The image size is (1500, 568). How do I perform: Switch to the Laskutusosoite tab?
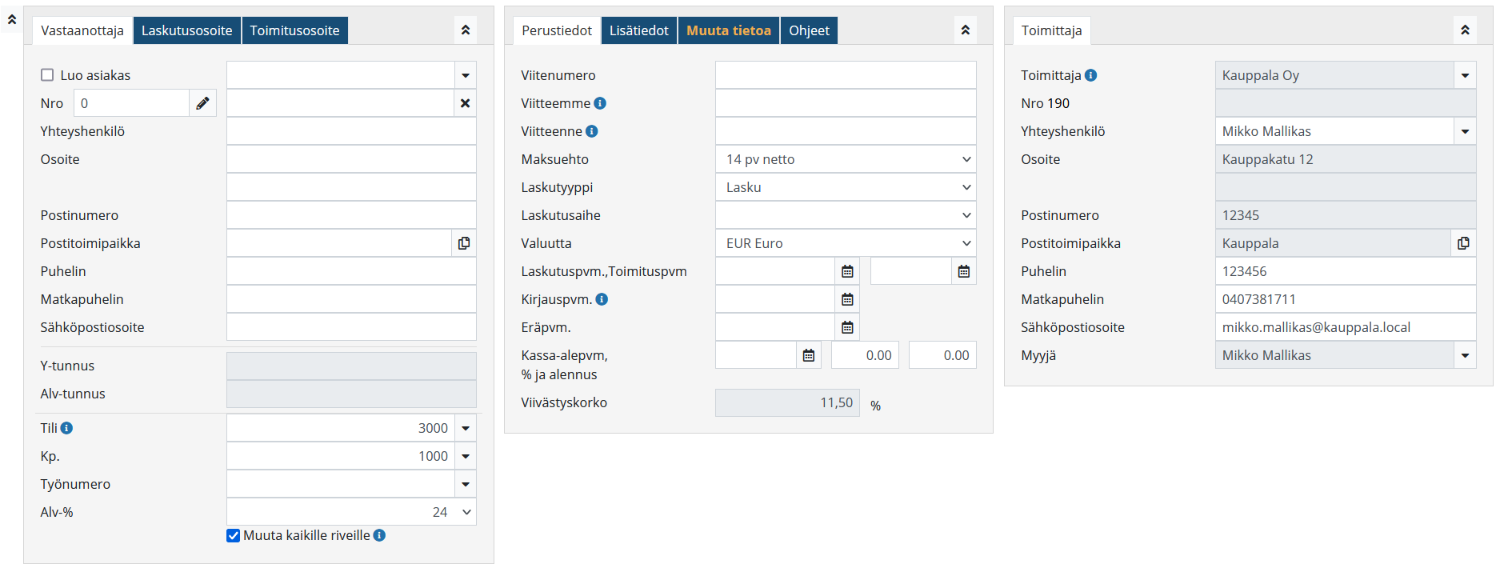pos(187,31)
